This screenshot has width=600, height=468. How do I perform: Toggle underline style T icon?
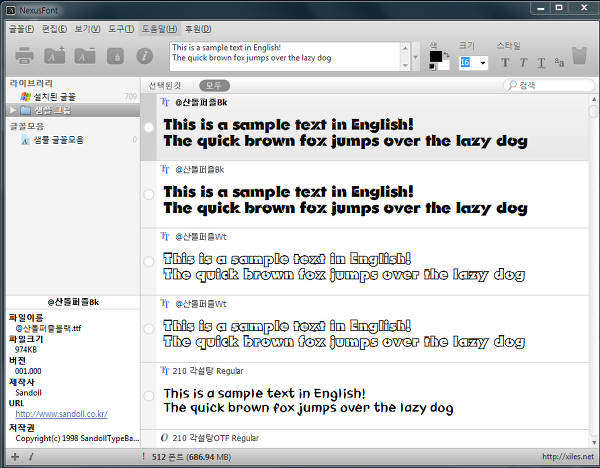click(541, 63)
